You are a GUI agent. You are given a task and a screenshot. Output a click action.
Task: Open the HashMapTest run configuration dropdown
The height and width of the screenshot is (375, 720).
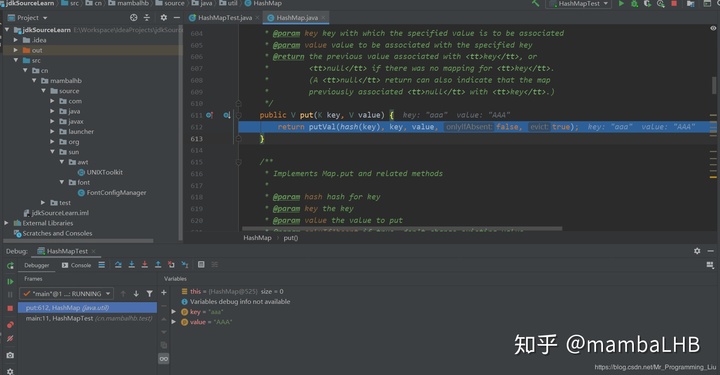coord(578,4)
